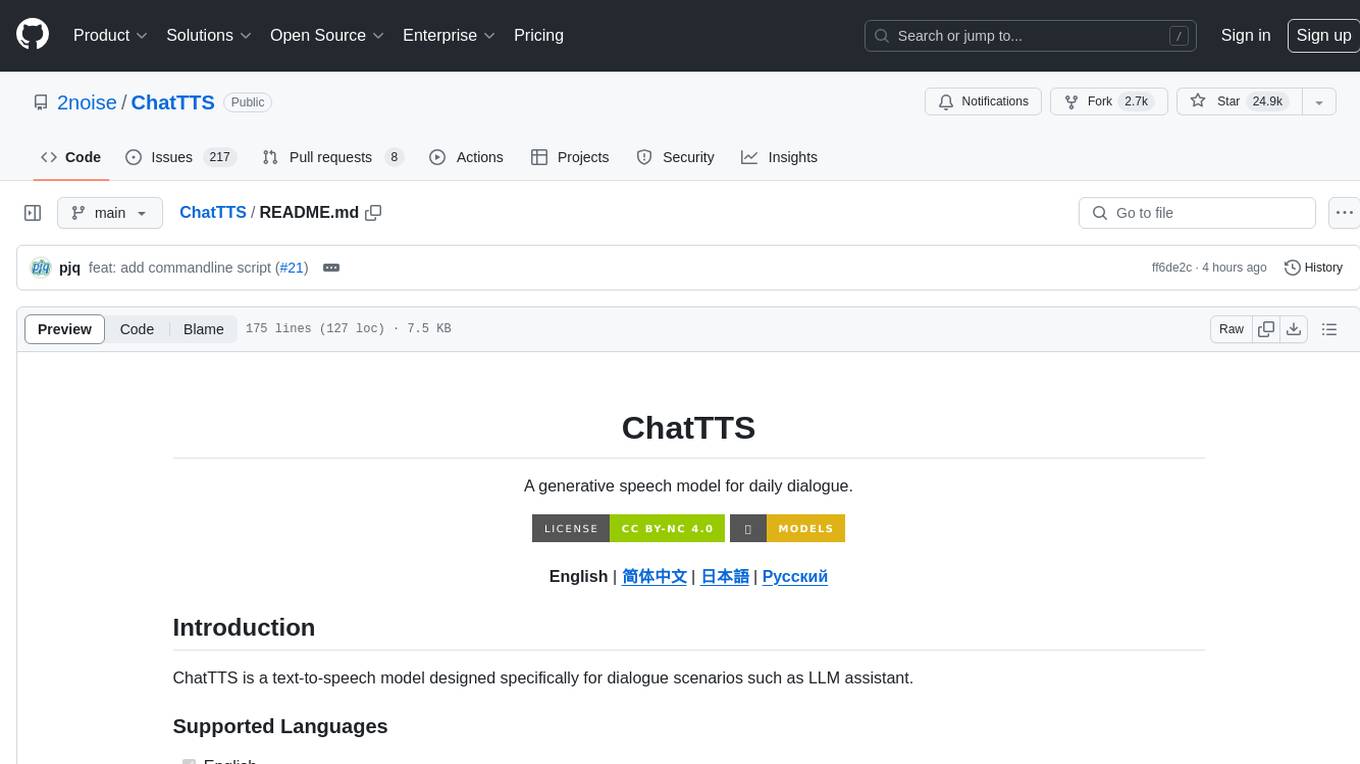
Task: Copy raw file contents
Action: [x=1266, y=329]
